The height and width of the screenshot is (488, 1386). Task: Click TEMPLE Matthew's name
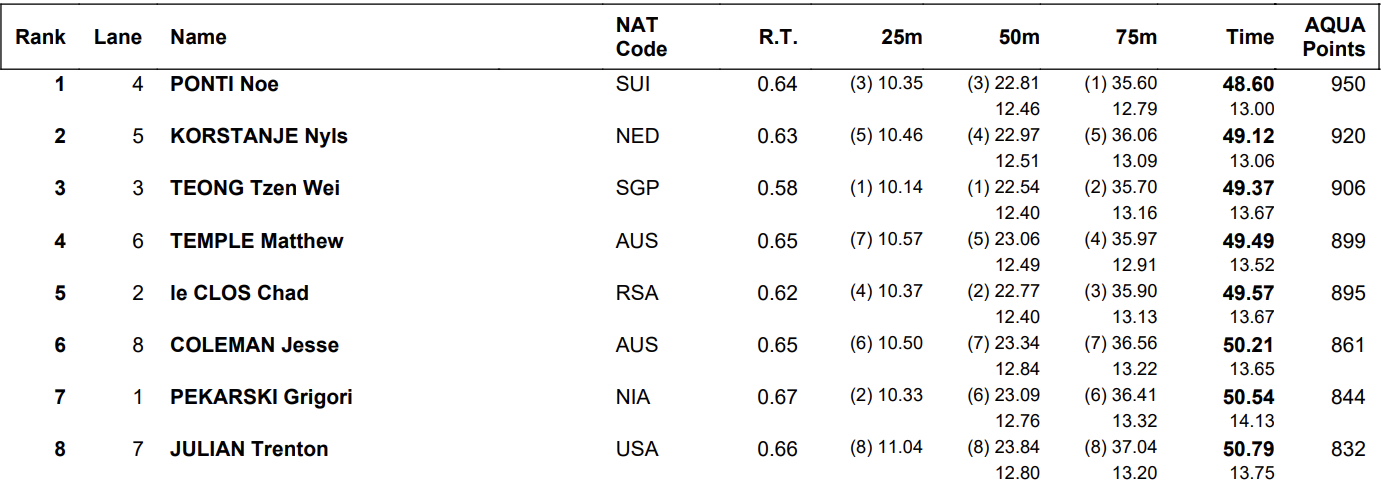point(257,240)
